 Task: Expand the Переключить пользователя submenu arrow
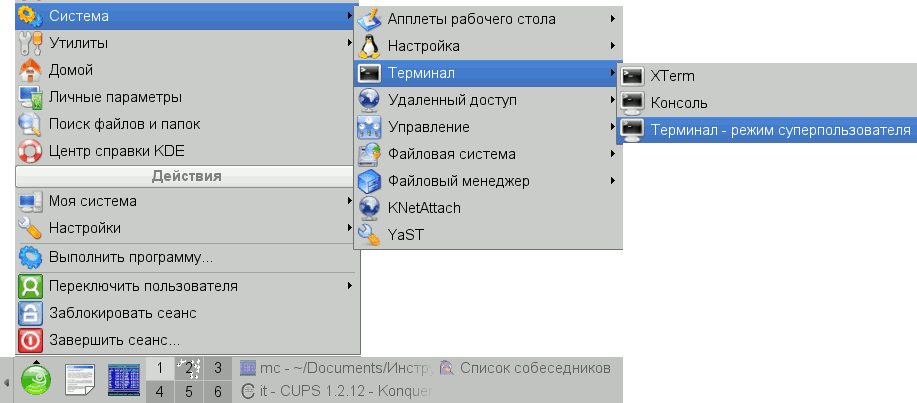(x=349, y=285)
